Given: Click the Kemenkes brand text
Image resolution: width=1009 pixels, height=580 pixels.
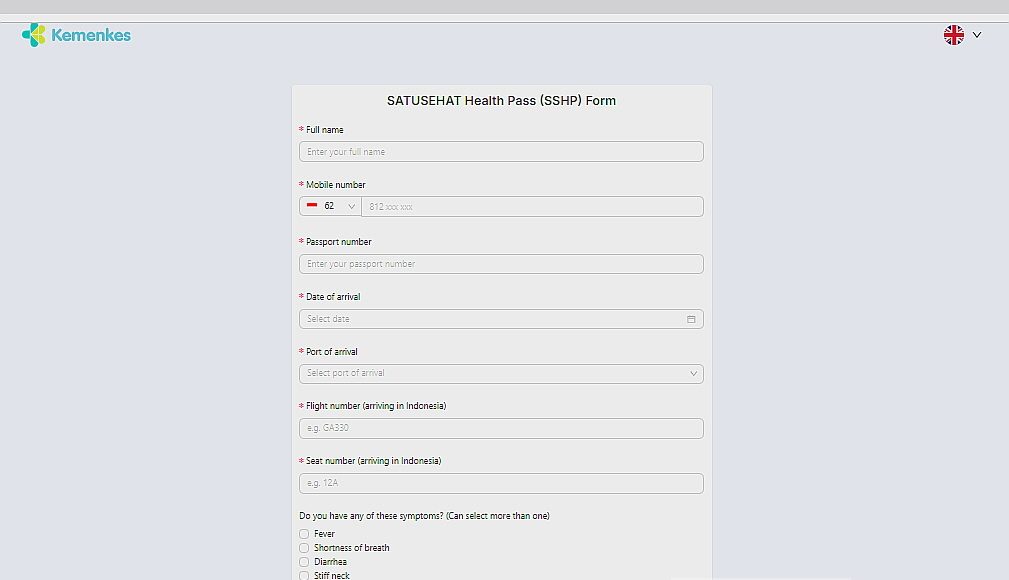Looking at the screenshot, I should [x=91, y=36].
